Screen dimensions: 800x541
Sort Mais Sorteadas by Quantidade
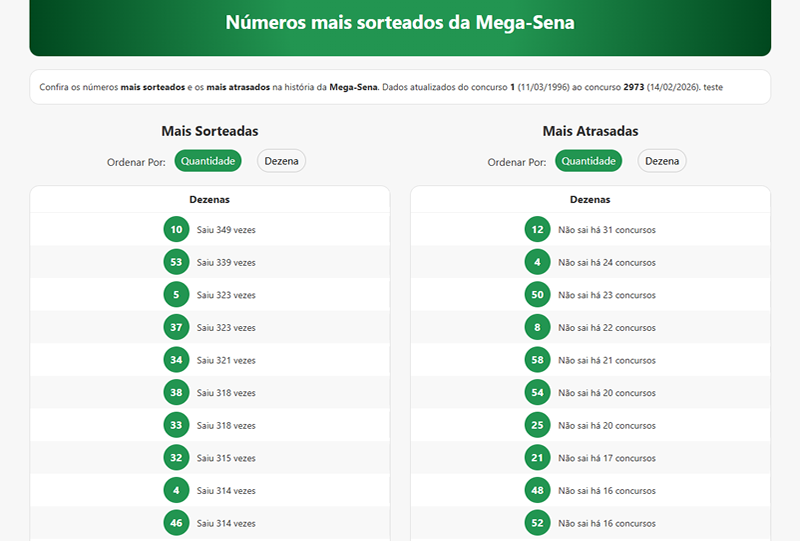(x=208, y=161)
